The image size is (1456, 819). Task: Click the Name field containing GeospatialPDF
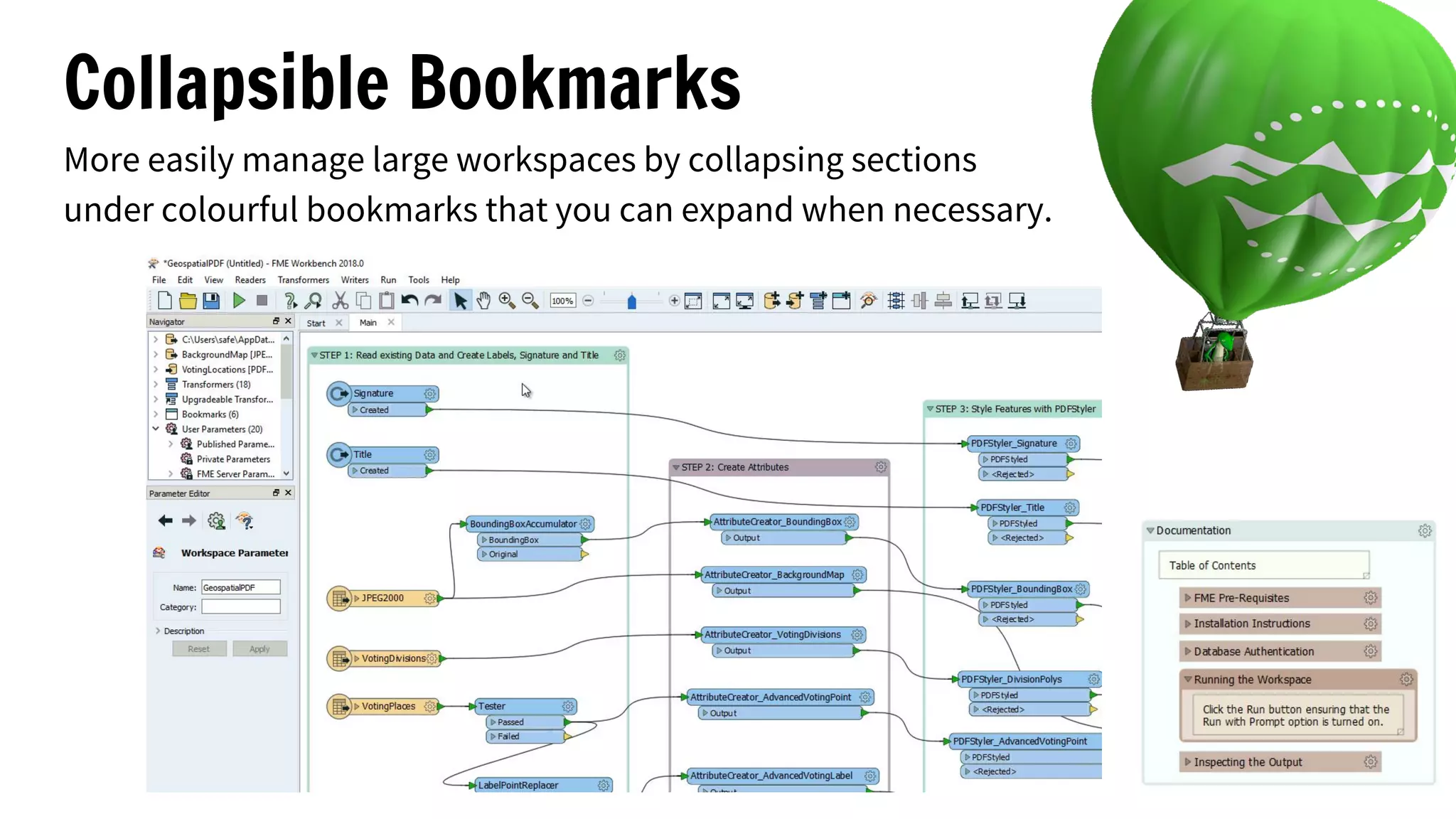tap(240, 587)
